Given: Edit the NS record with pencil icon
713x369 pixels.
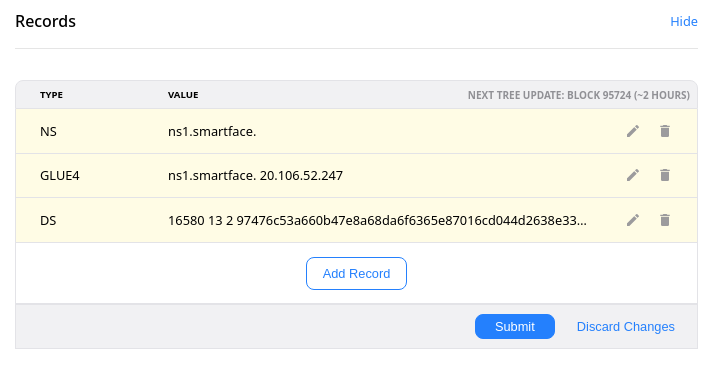Looking at the screenshot, I should [633, 131].
